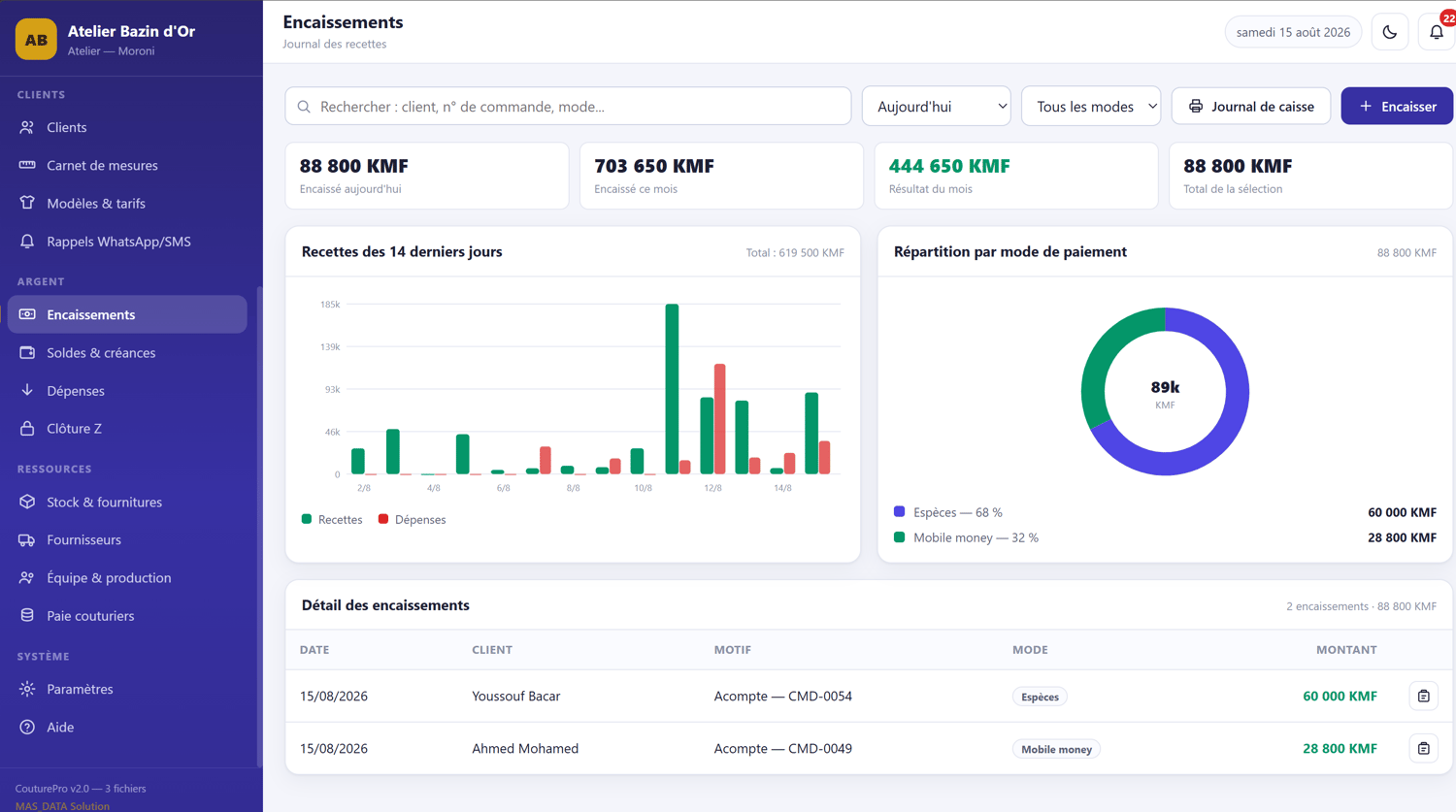
Task: Click the Espèces purple legend swatch
Action: coord(899,511)
